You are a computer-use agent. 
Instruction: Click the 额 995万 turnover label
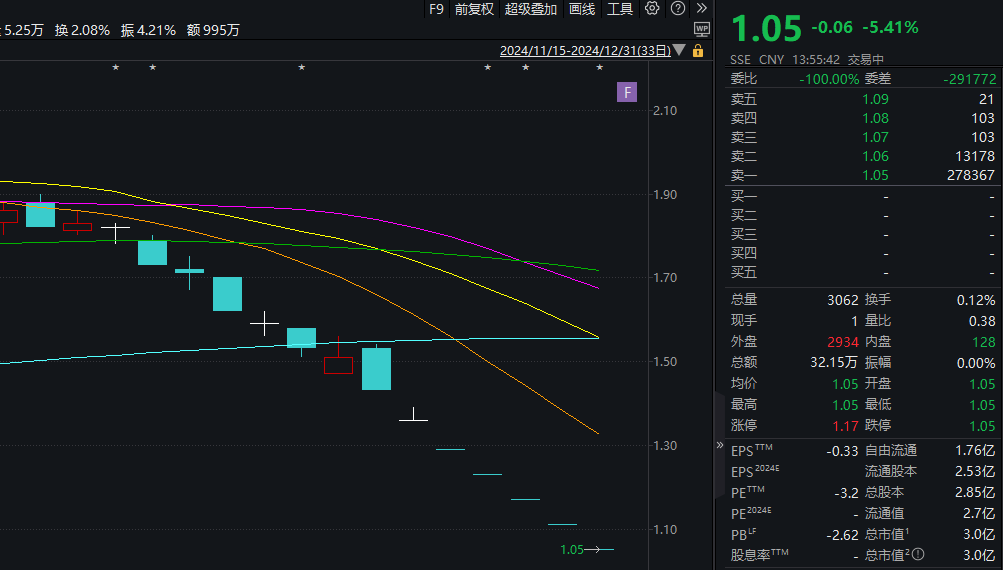[x=213, y=30]
